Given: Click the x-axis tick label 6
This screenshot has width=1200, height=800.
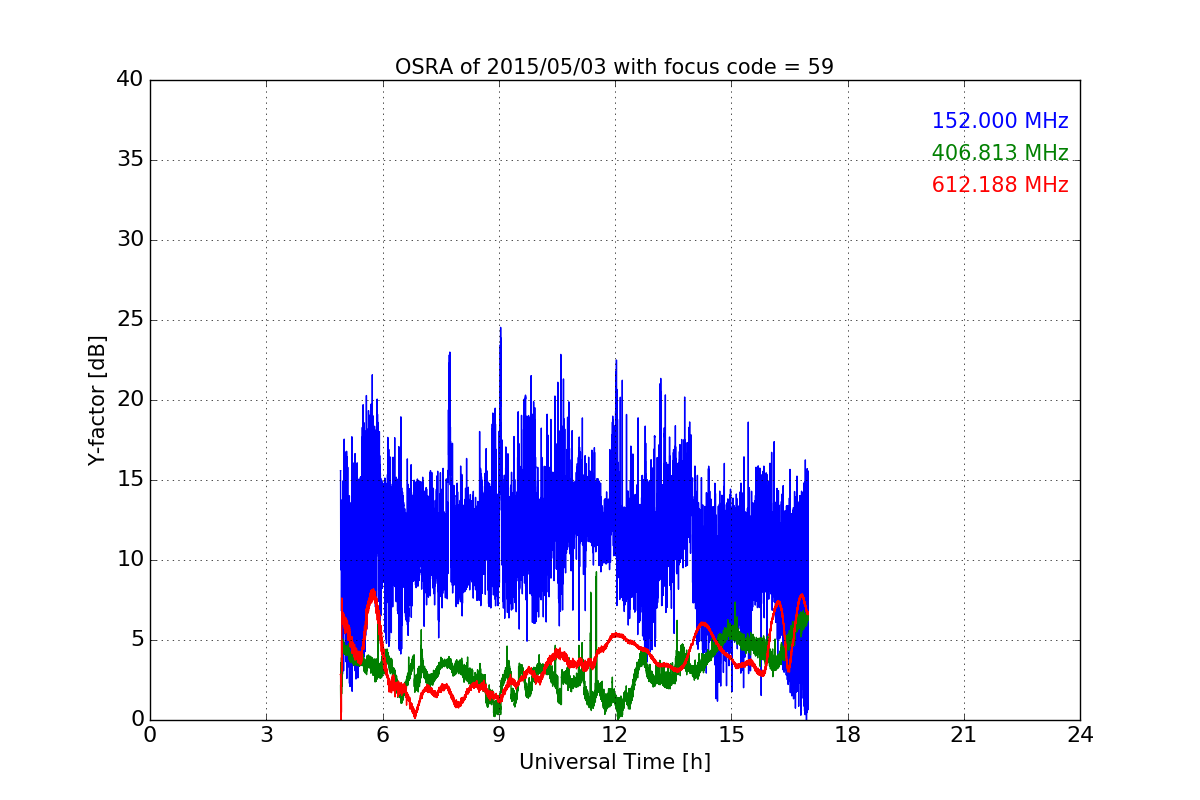Looking at the screenshot, I should click(x=382, y=735).
